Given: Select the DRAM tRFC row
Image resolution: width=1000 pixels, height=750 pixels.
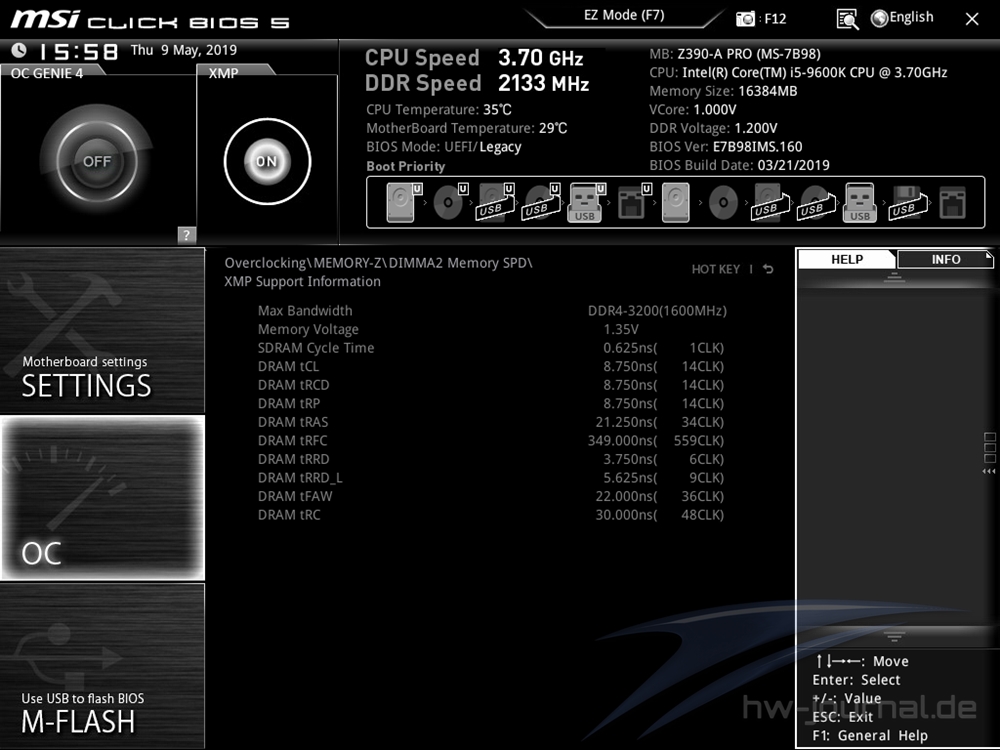Looking at the screenshot, I should click(x=491, y=440).
